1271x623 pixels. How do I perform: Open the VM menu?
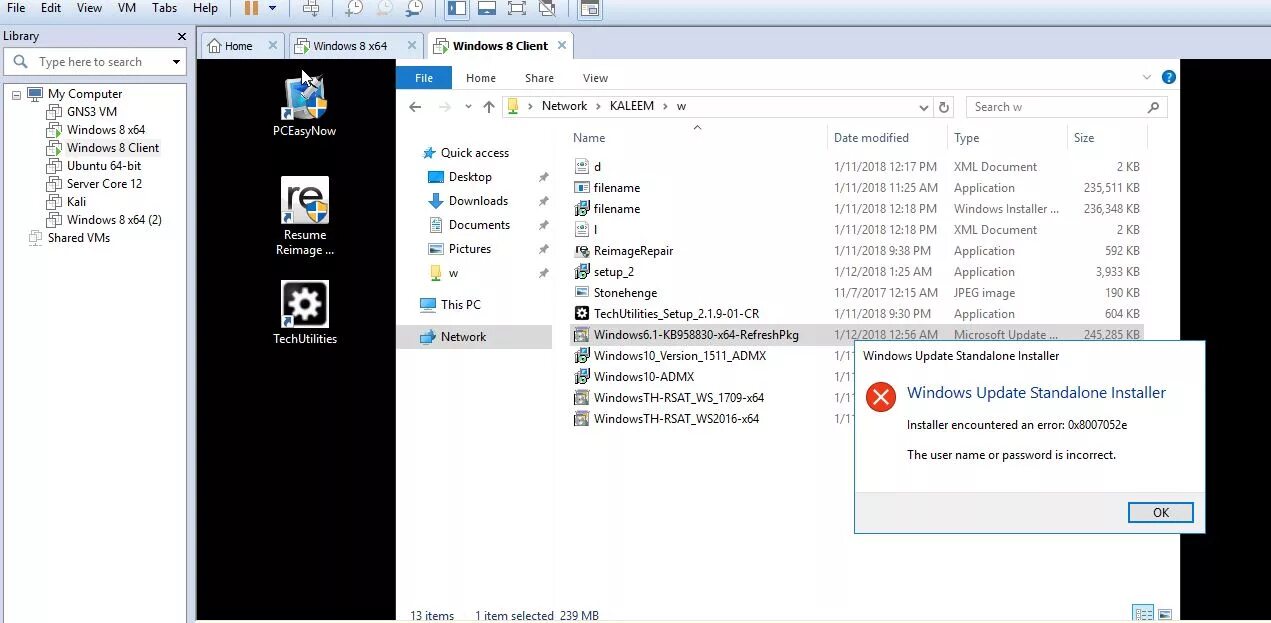[x=127, y=8]
